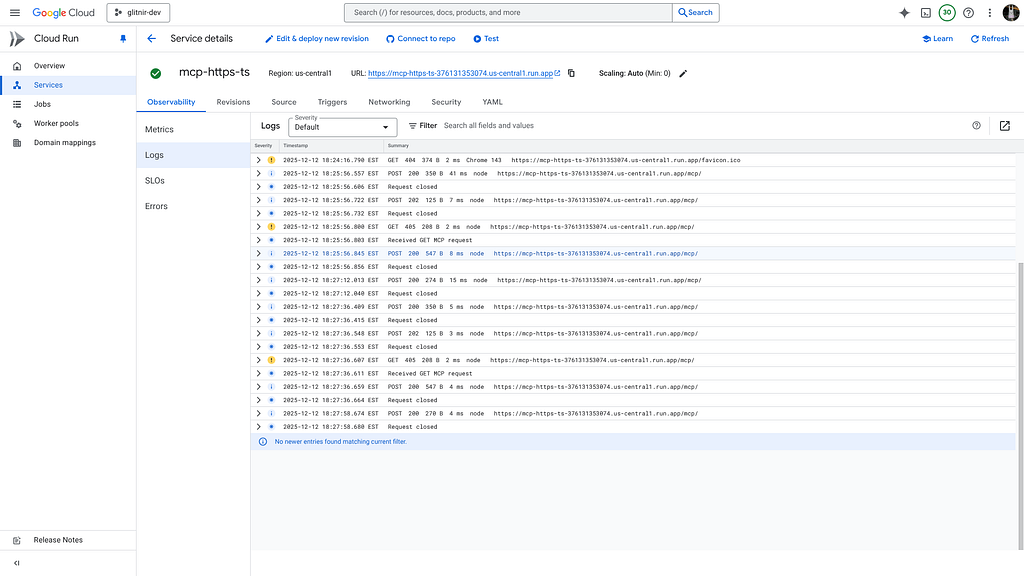Activate Cloud Shell terminal icon
The image size is (1024, 576).
point(925,12)
